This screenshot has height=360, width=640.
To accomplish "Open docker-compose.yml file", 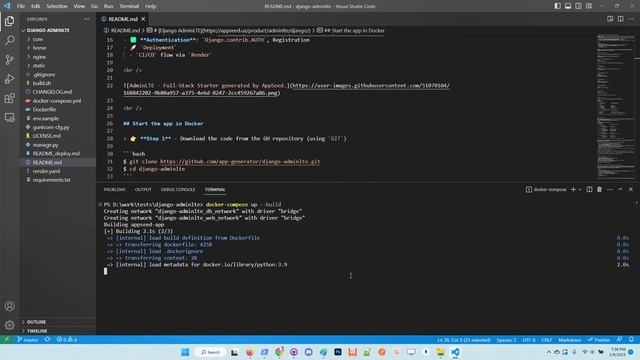I will [58, 100].
